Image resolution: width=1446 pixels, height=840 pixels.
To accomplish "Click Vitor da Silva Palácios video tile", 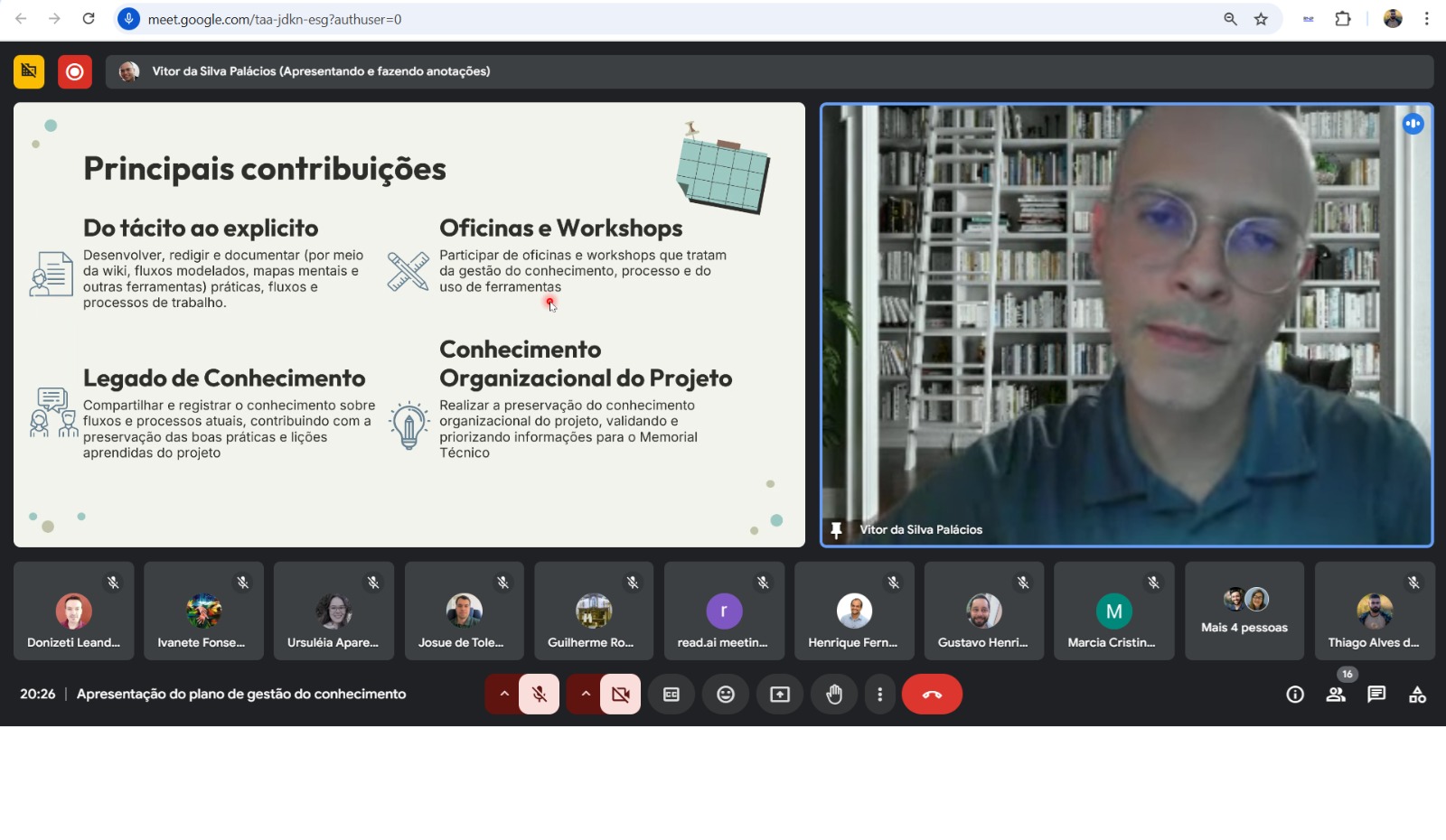I will (1127, 325).
